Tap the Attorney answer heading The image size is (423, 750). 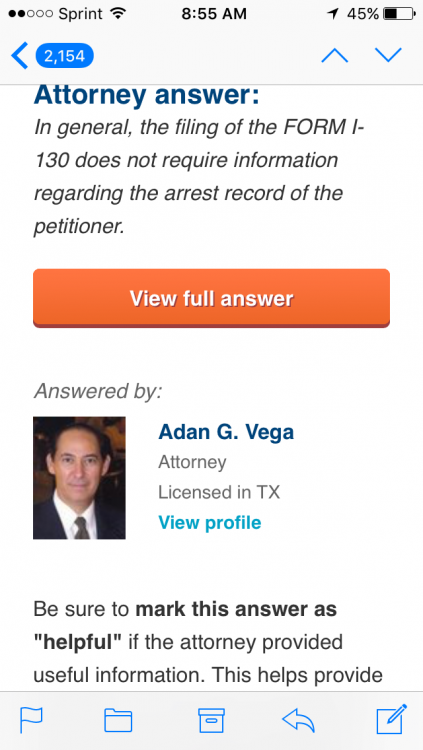[146, 96]
